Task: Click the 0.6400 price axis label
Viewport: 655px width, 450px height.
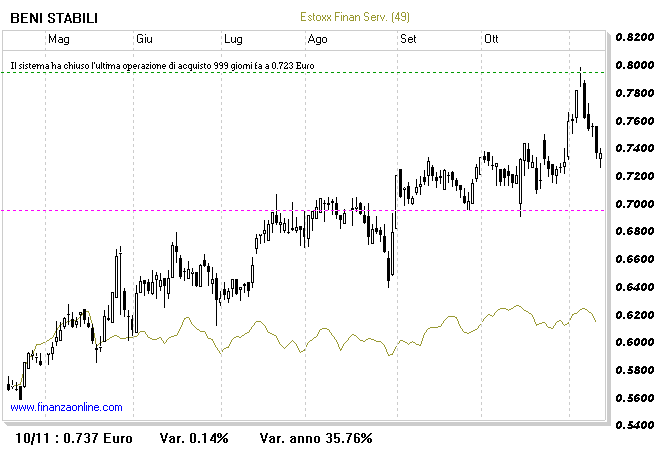Action: click(x=635, y=287)
